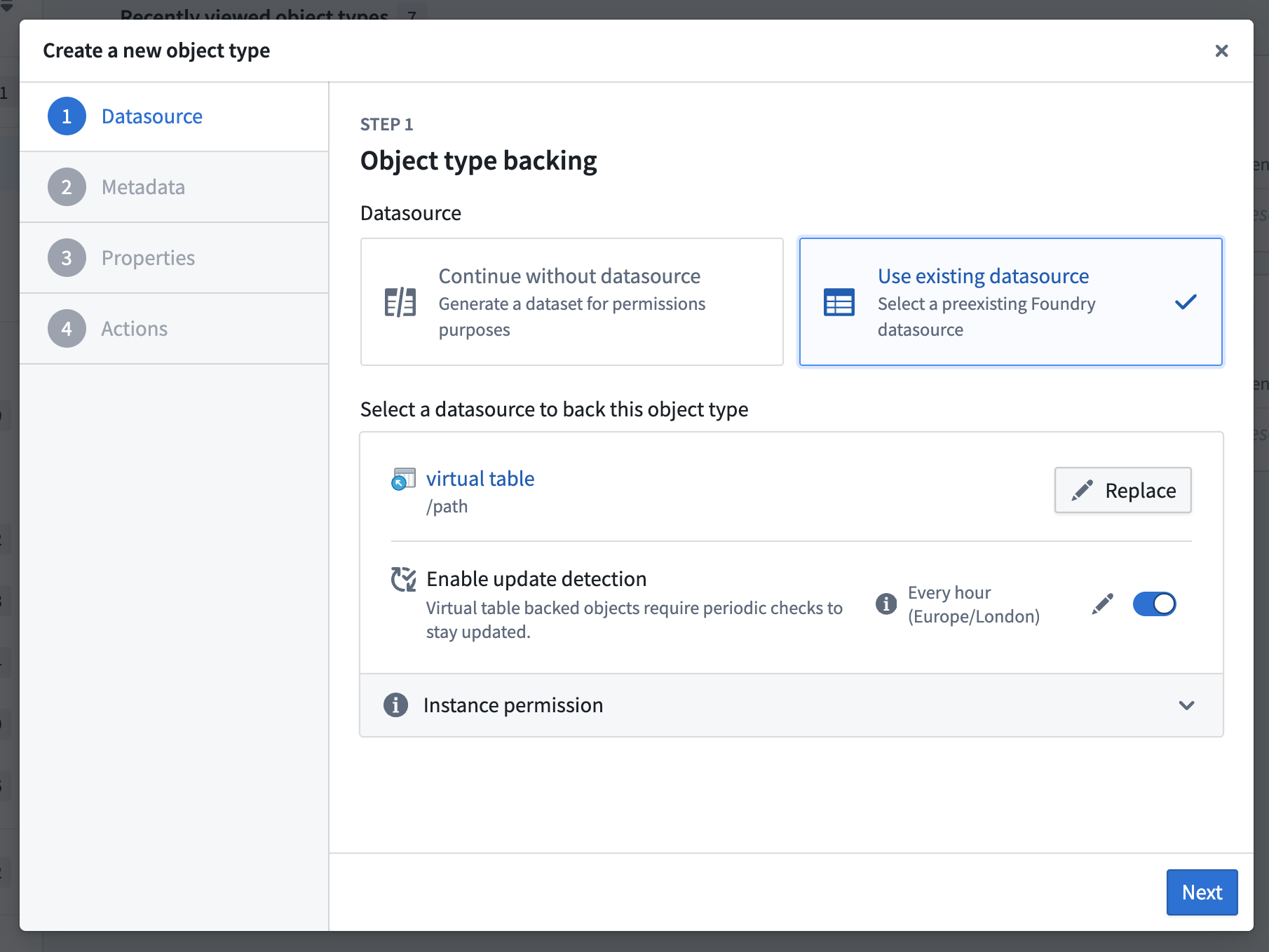
Task: Click the info icon beside Instance permission
Action: [x=395, y=705]
